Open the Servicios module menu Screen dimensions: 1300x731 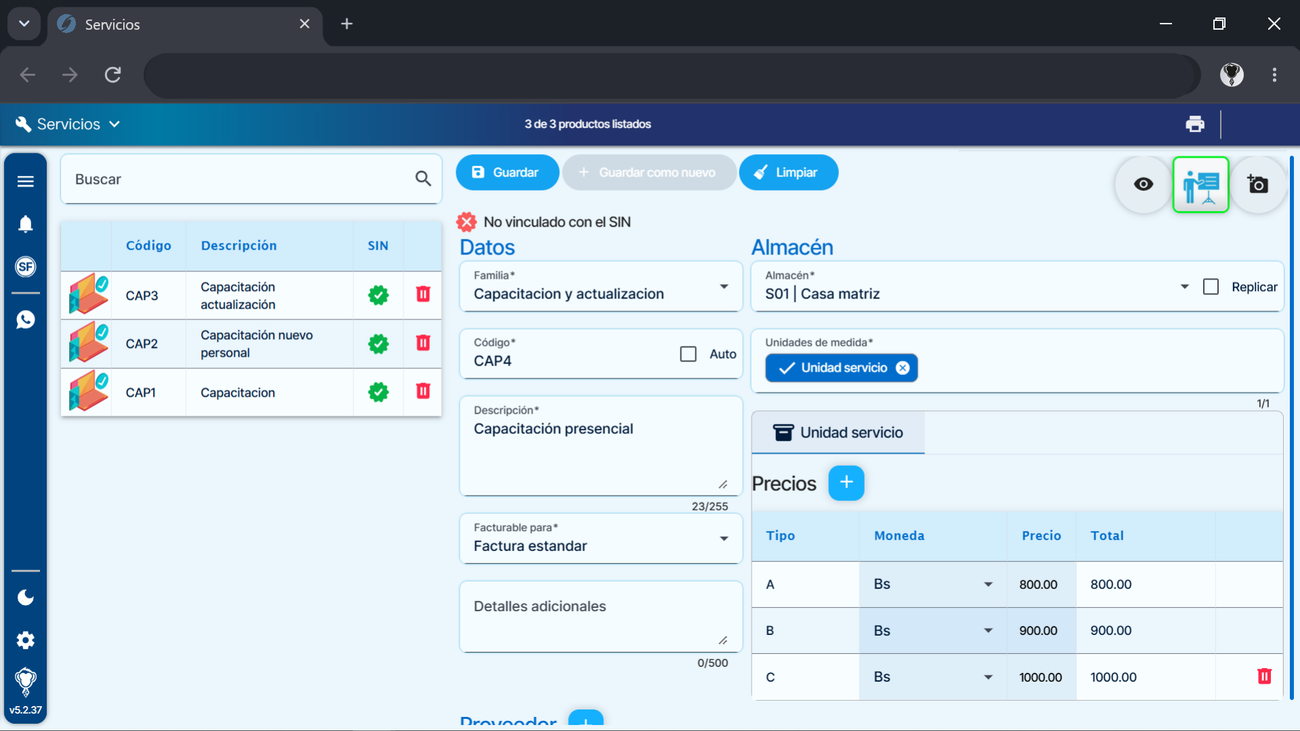tap(68, 124)
